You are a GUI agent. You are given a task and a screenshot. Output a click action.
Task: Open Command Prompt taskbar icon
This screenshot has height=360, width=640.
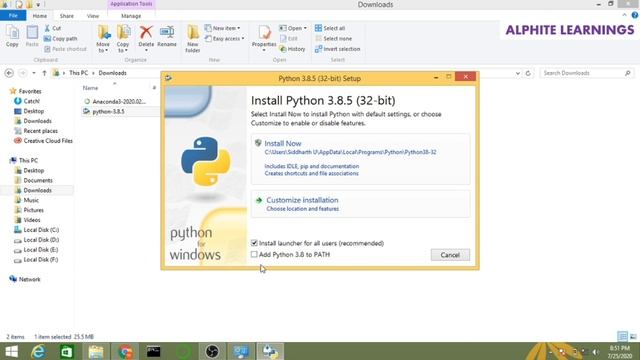pyautogui.click(x=153, y=351)
